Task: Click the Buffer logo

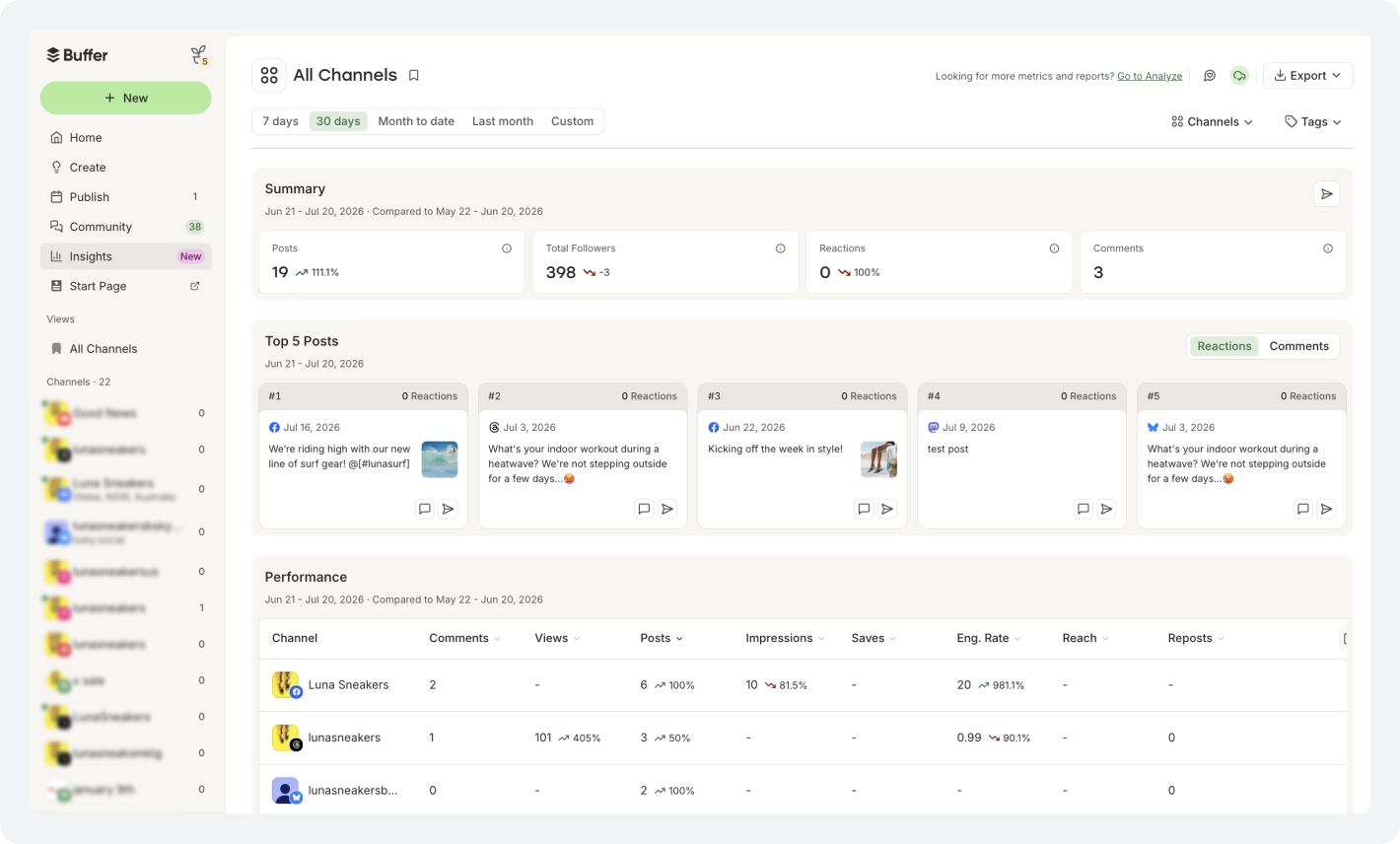Action: coord(77,55)
